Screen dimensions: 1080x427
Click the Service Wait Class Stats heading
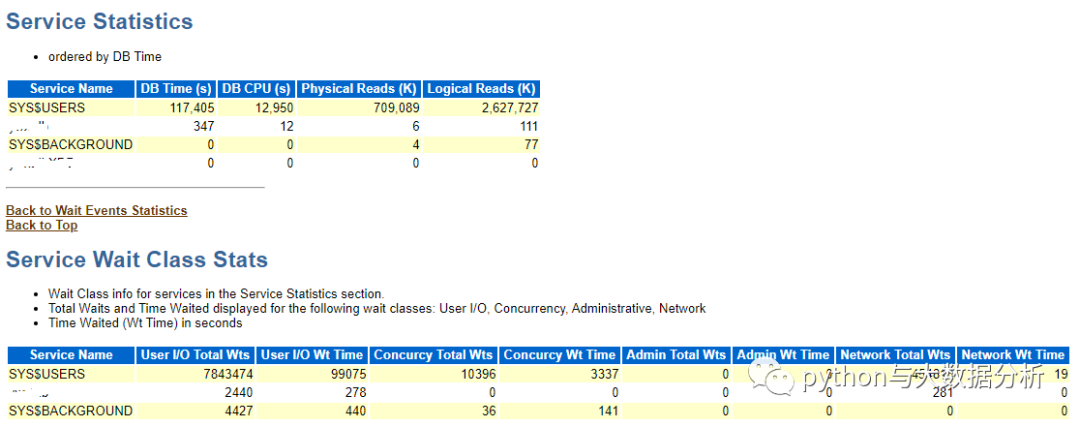pyautogui.click(x=137, y=260)
